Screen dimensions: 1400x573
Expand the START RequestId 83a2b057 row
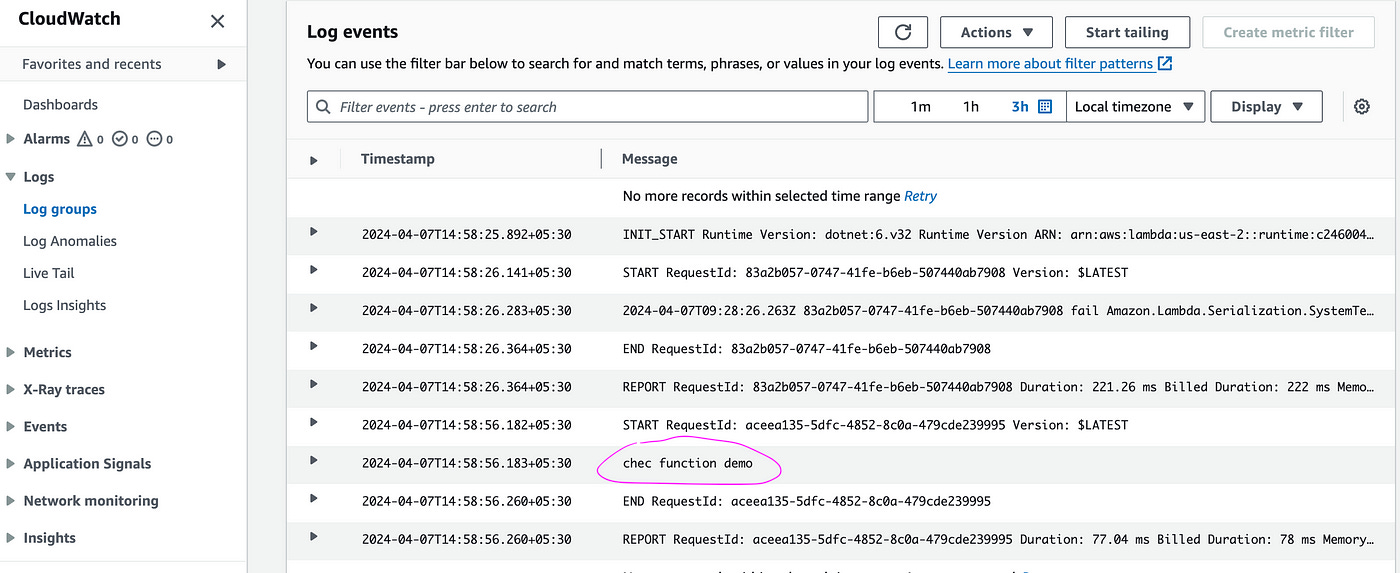[313, 270]
